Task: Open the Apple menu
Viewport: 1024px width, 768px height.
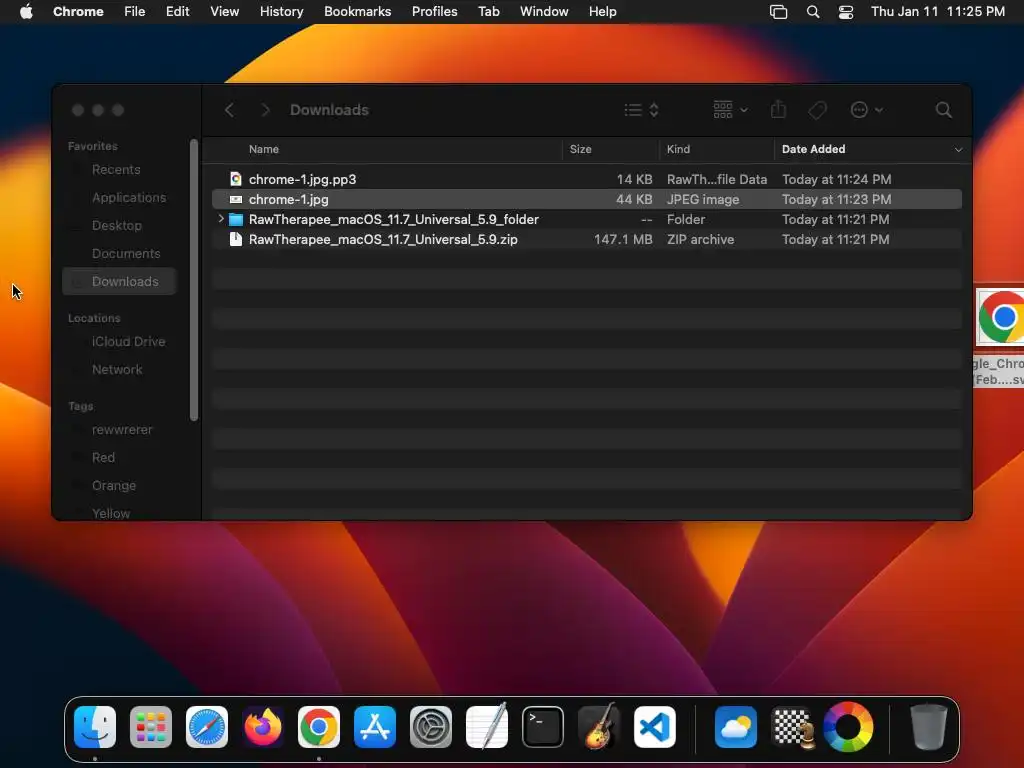Action: (x=26, y=12)
